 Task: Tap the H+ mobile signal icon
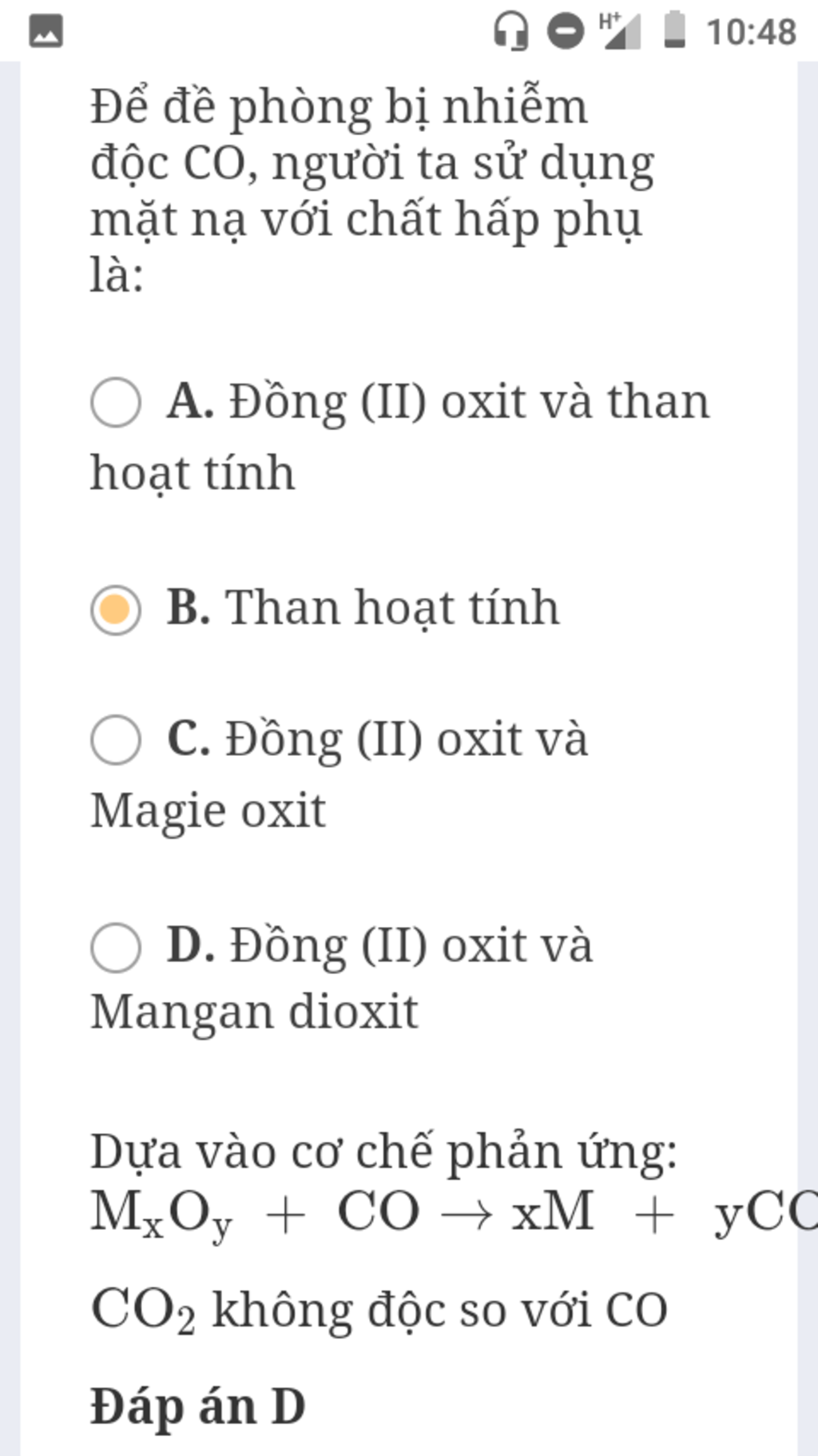pos(620,31)
